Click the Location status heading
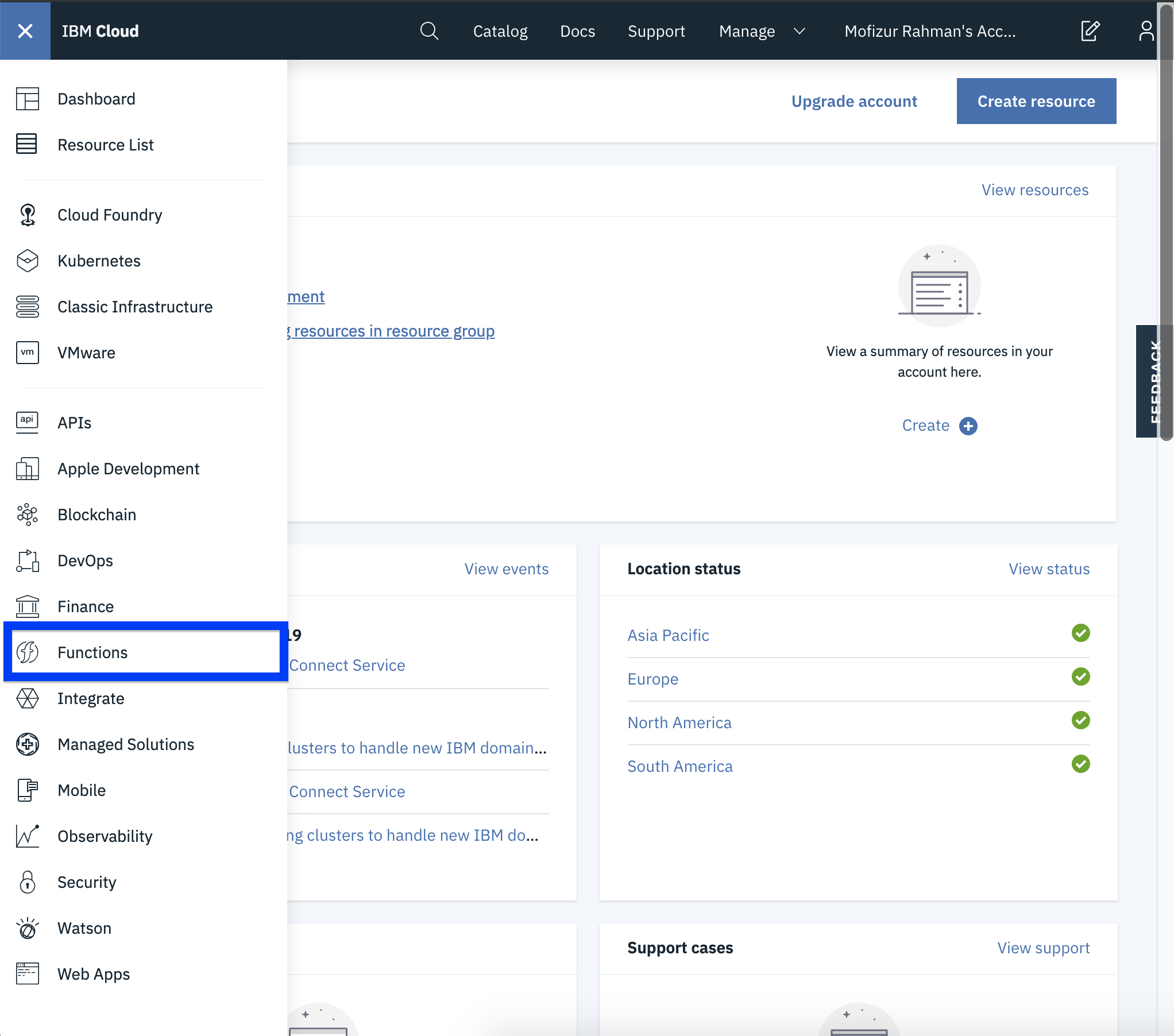Image resolution: width=1174 pixels, height=1036 pixels. [x=683, y=569]
